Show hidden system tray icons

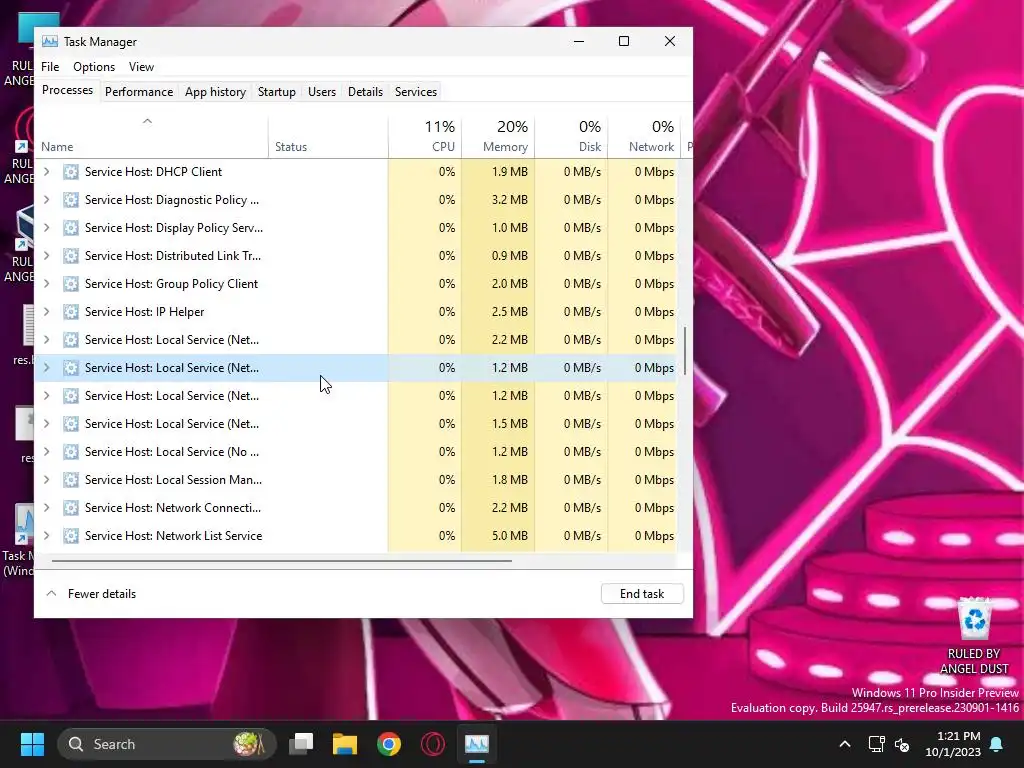pos(844,744)
